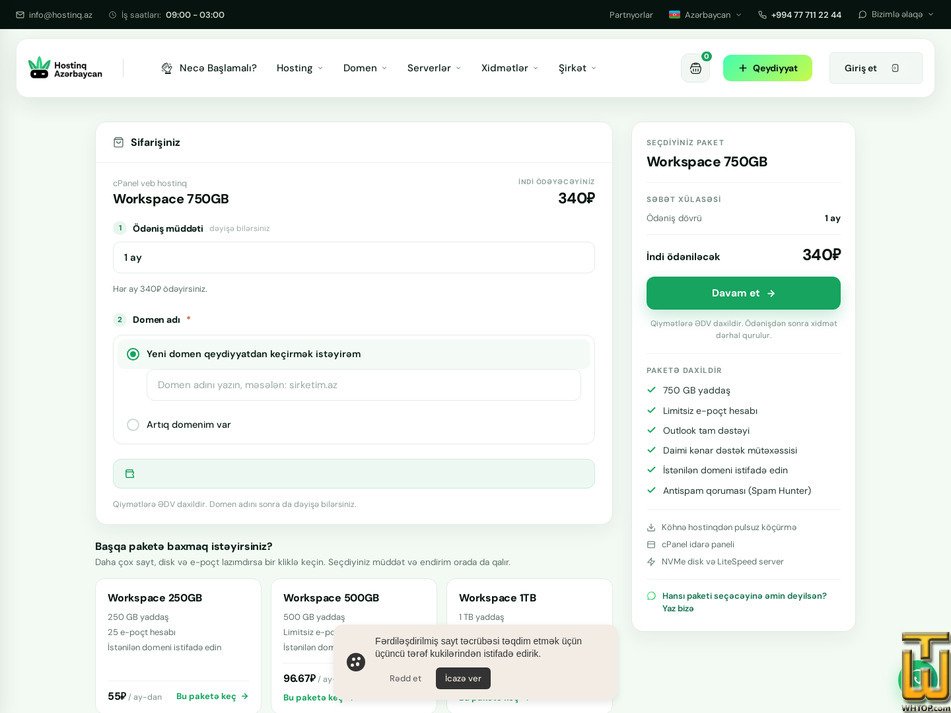
Task: Click the domain name input field
Action: pos(363,385)
